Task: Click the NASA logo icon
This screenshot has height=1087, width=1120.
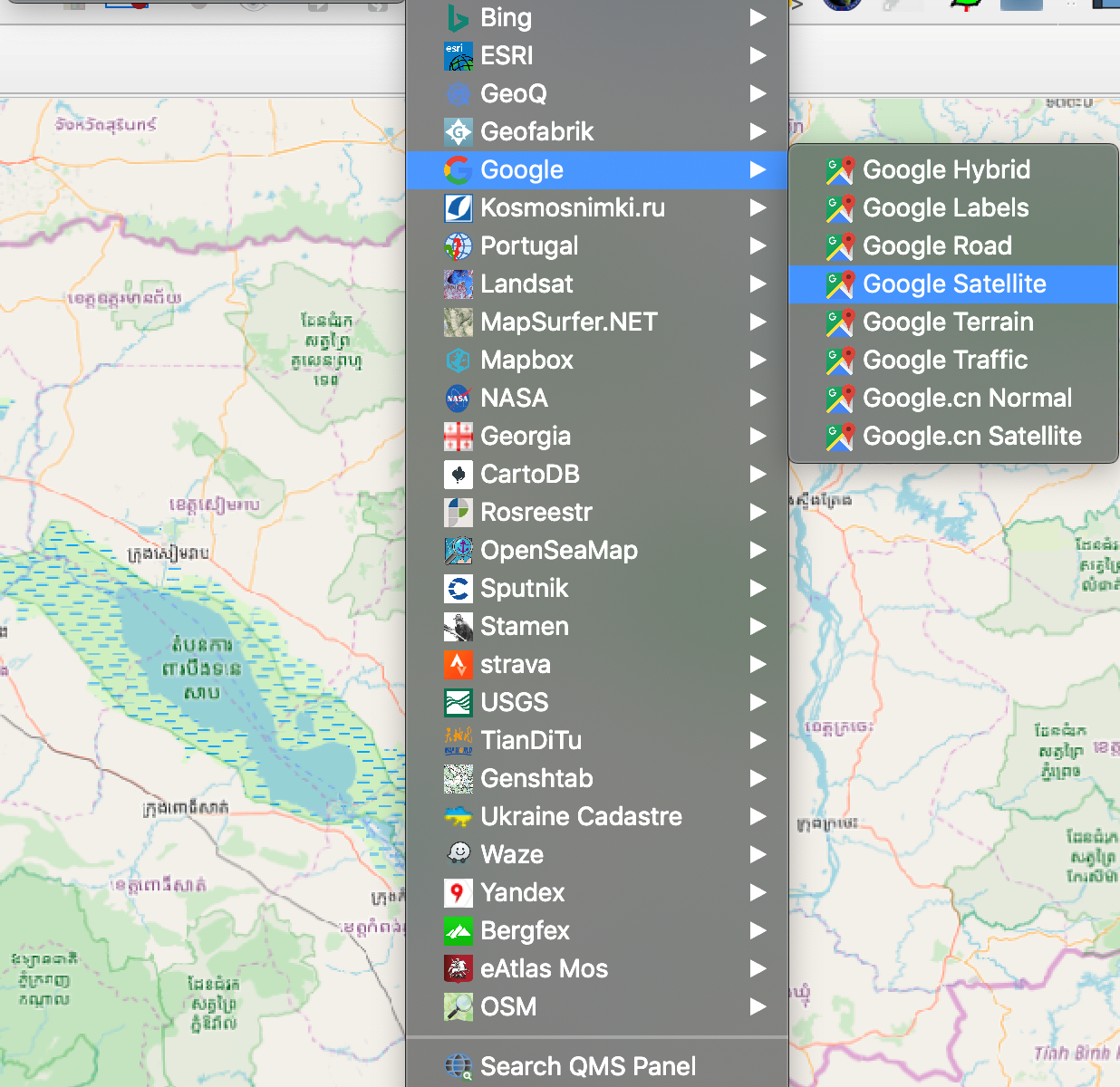Action: (x=459, y=399)
